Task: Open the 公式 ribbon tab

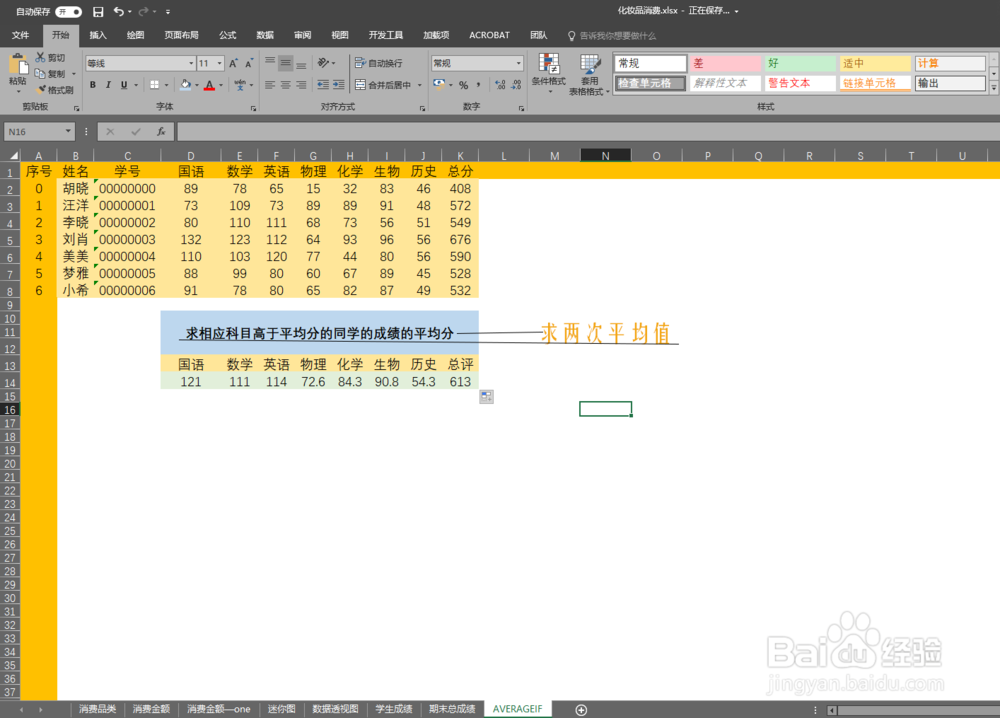Action: click(228, 35)
